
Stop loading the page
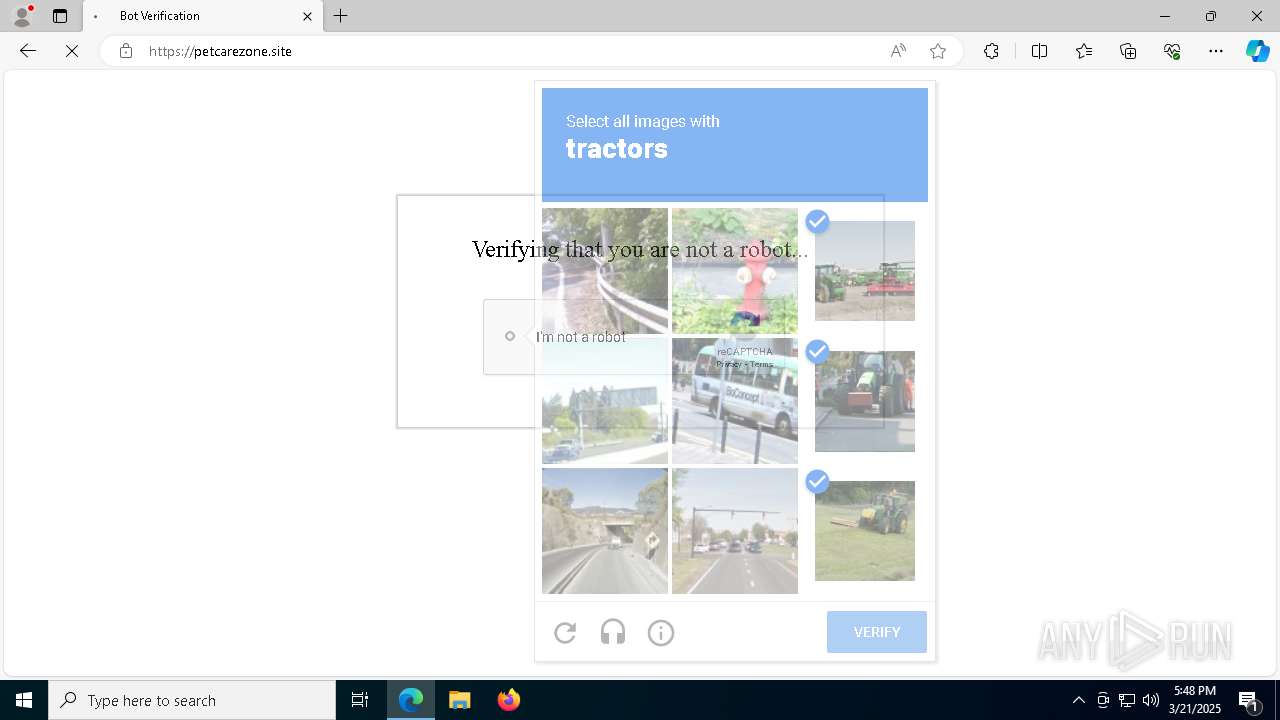pos(72,51)
